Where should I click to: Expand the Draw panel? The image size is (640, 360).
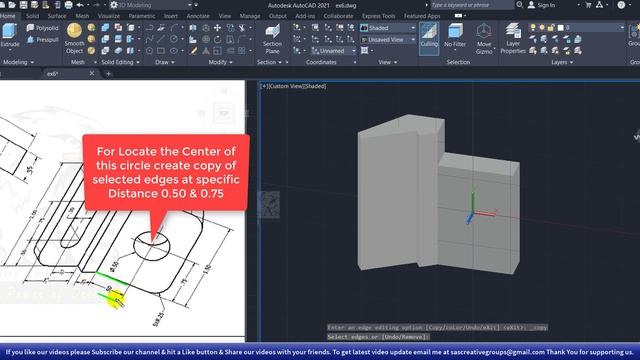(x=165, y=62)
